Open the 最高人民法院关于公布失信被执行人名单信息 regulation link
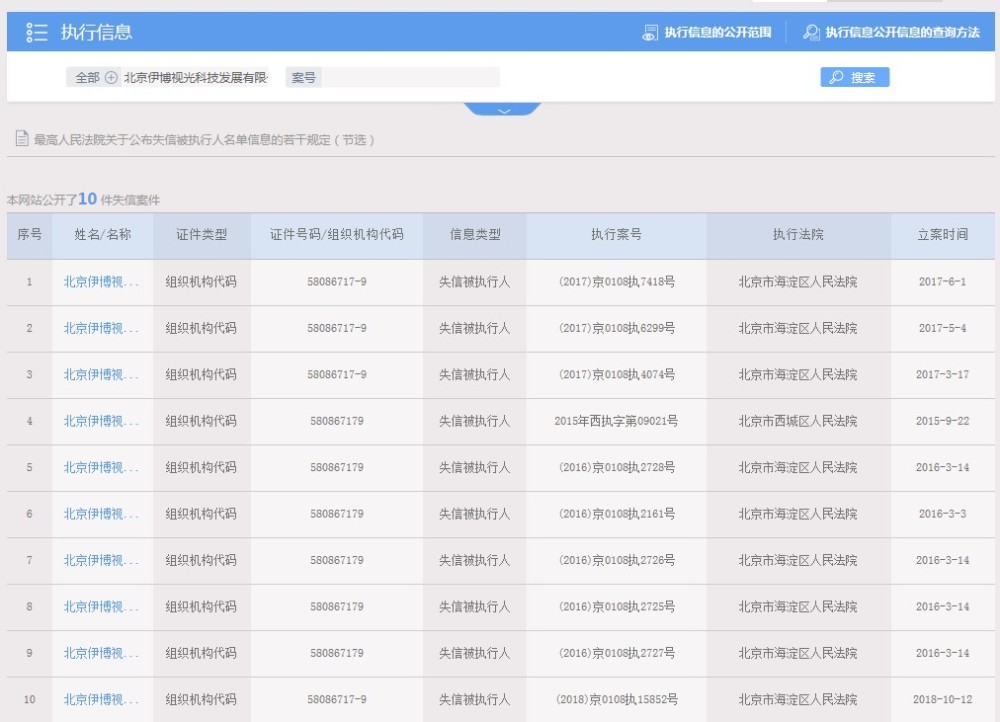Viewport: 1000px width, 722px height. click(x=205, y=140)
